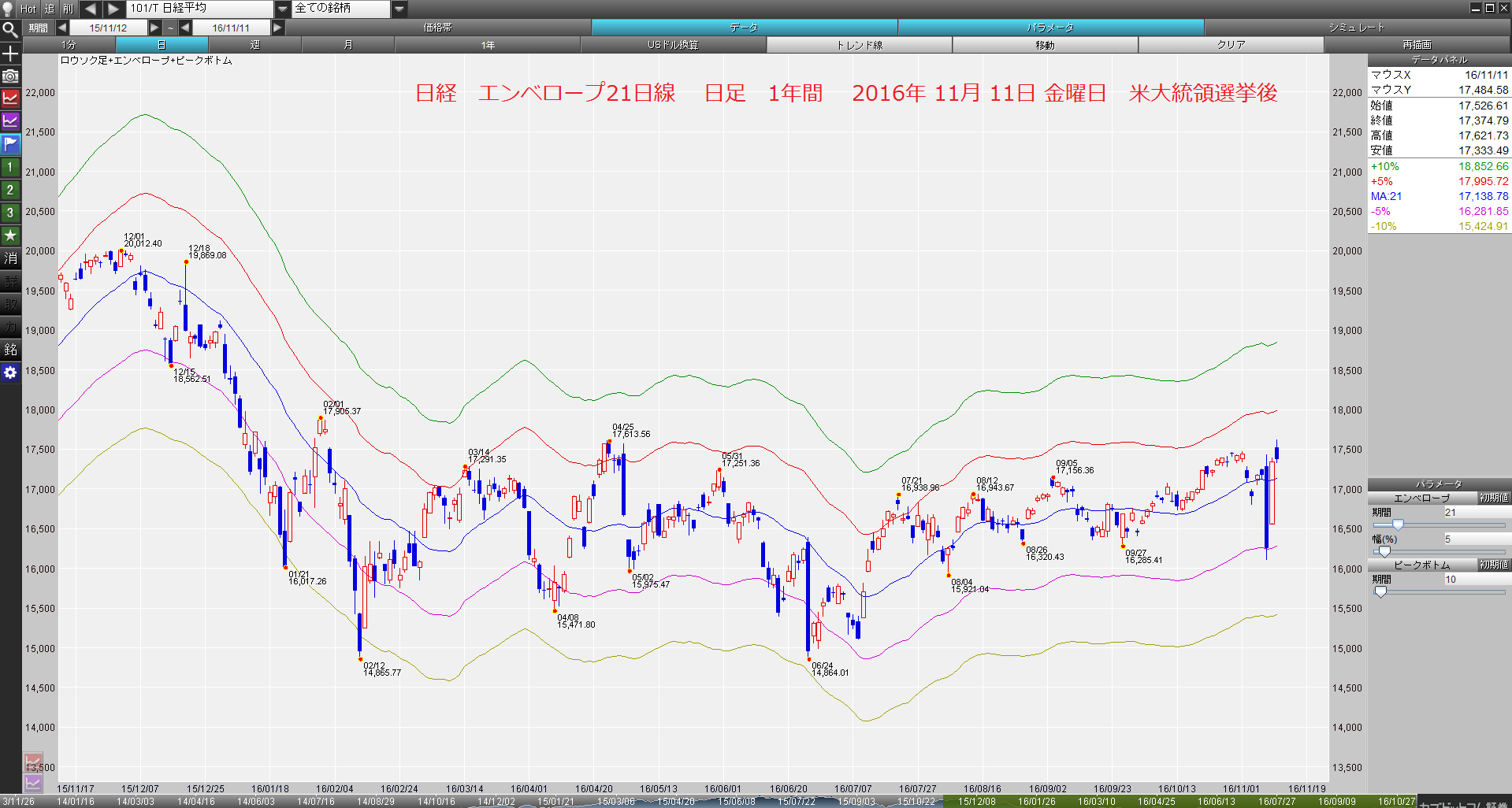Click the ピークボトム 期間 value field 10

(x=1476, y=579)
